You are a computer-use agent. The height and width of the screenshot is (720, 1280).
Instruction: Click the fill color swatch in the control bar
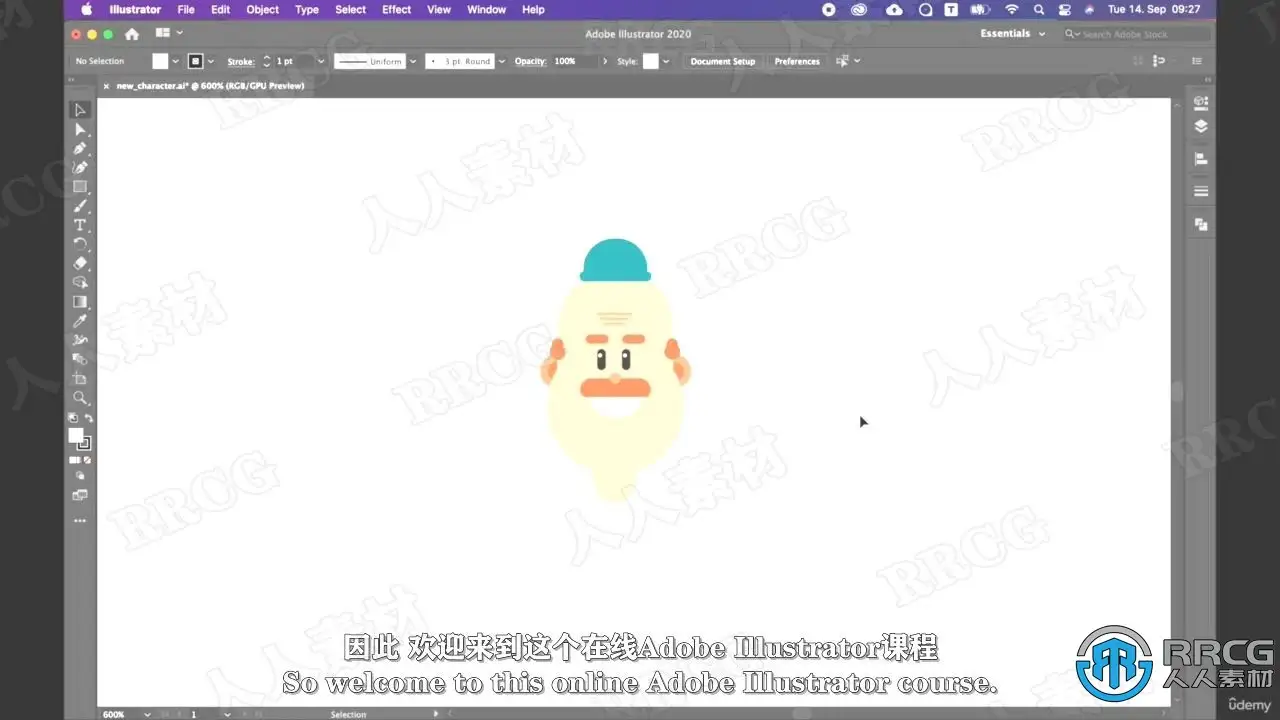[160, 61]
